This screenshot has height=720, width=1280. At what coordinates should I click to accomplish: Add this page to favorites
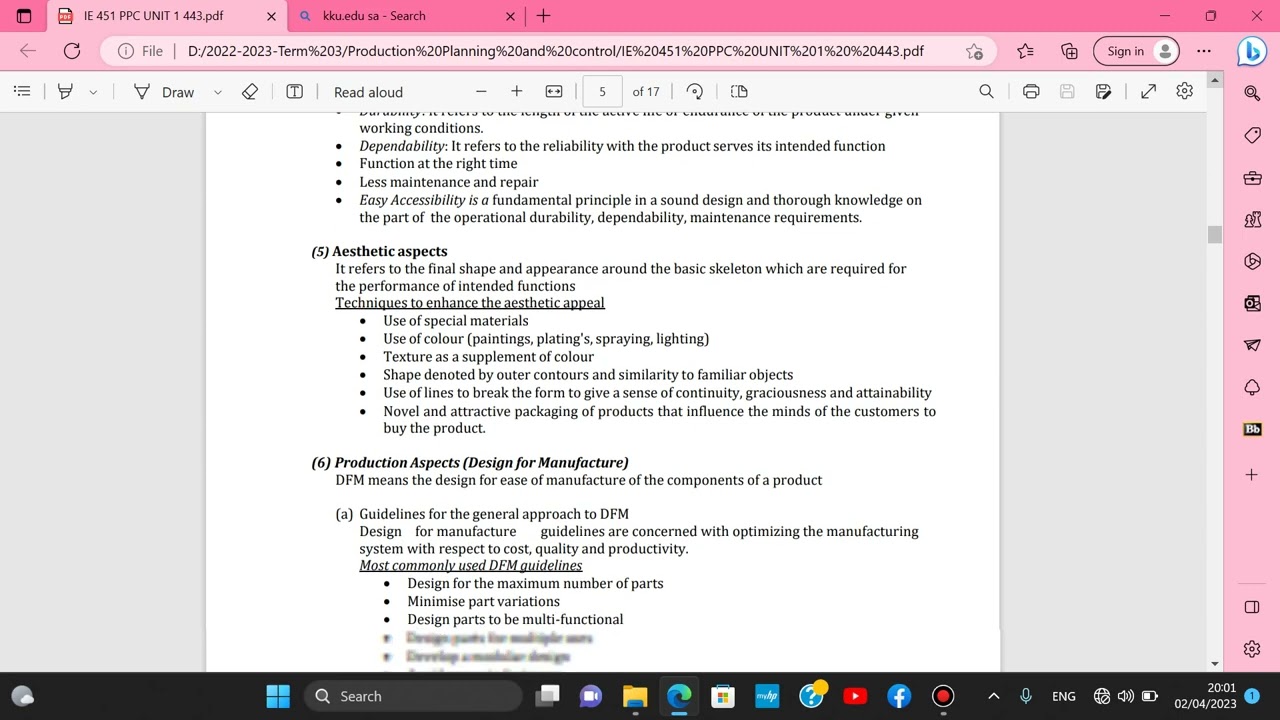[974, 51]
